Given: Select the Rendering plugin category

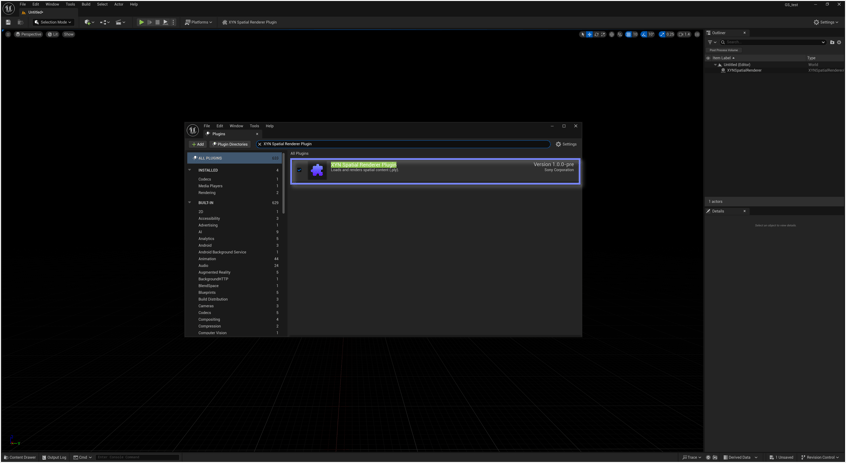Looking at the screenshot, I should click(207, 193).
